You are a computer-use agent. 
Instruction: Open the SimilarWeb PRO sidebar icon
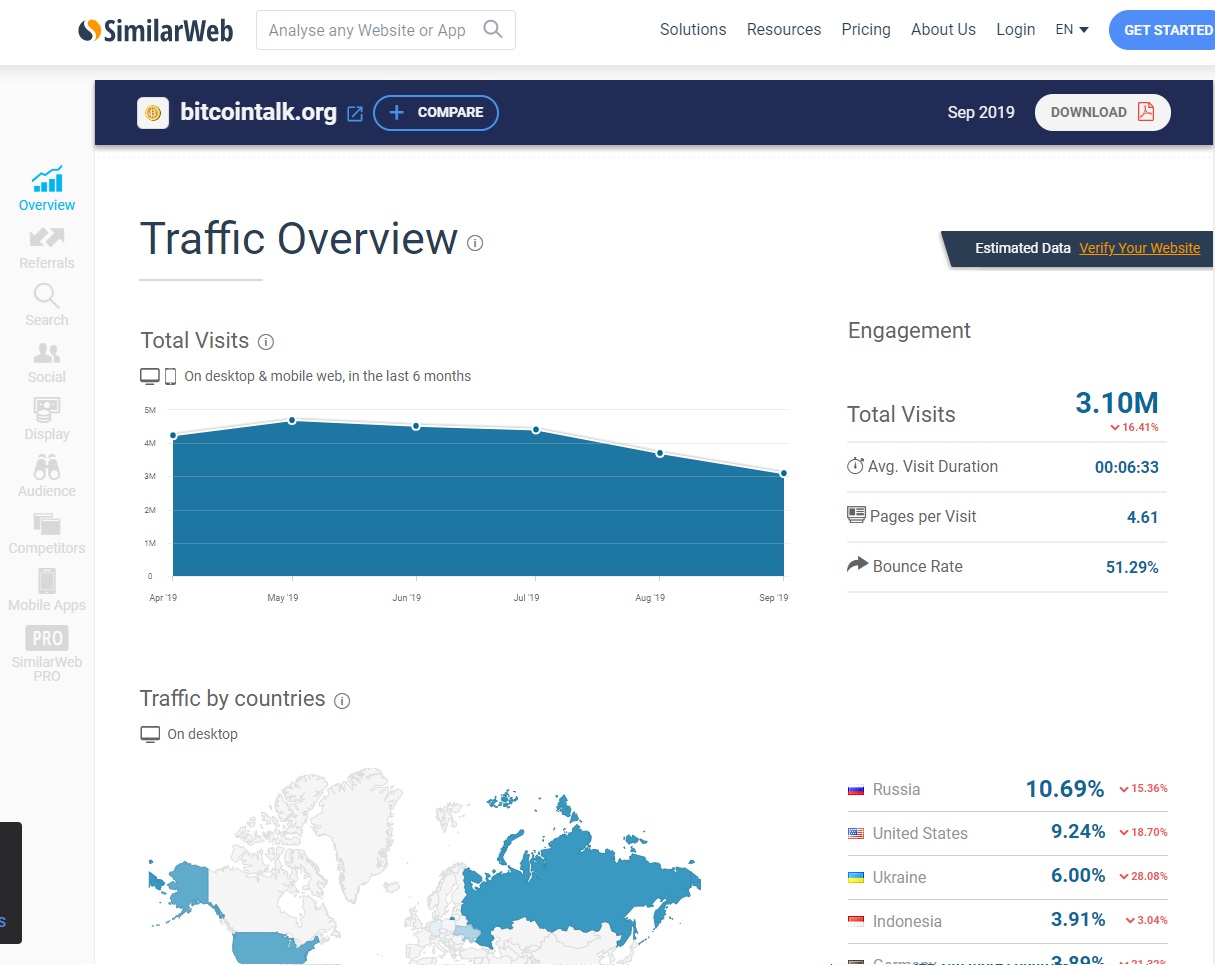47,638
